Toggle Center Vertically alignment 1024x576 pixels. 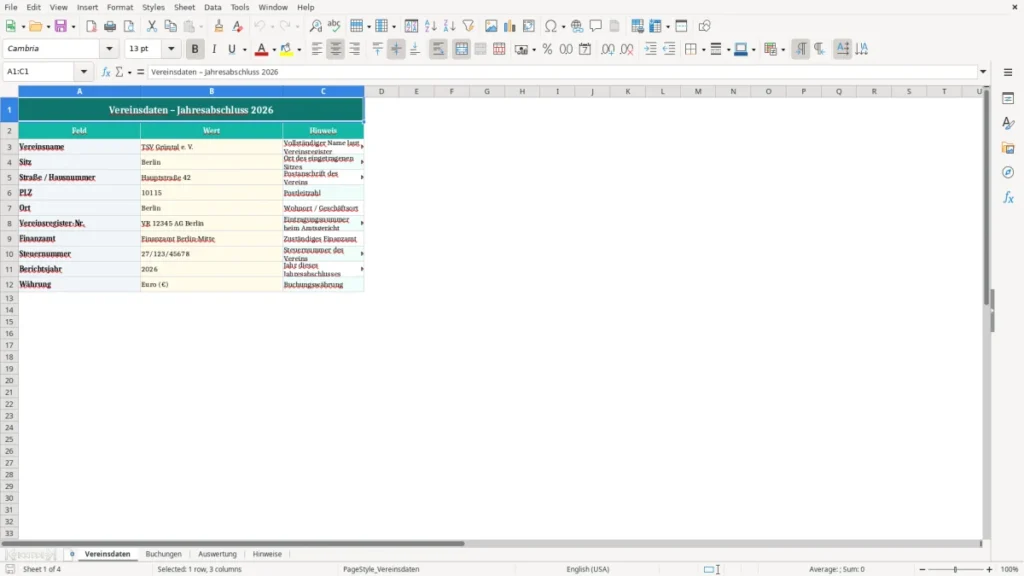pos(396,49)
